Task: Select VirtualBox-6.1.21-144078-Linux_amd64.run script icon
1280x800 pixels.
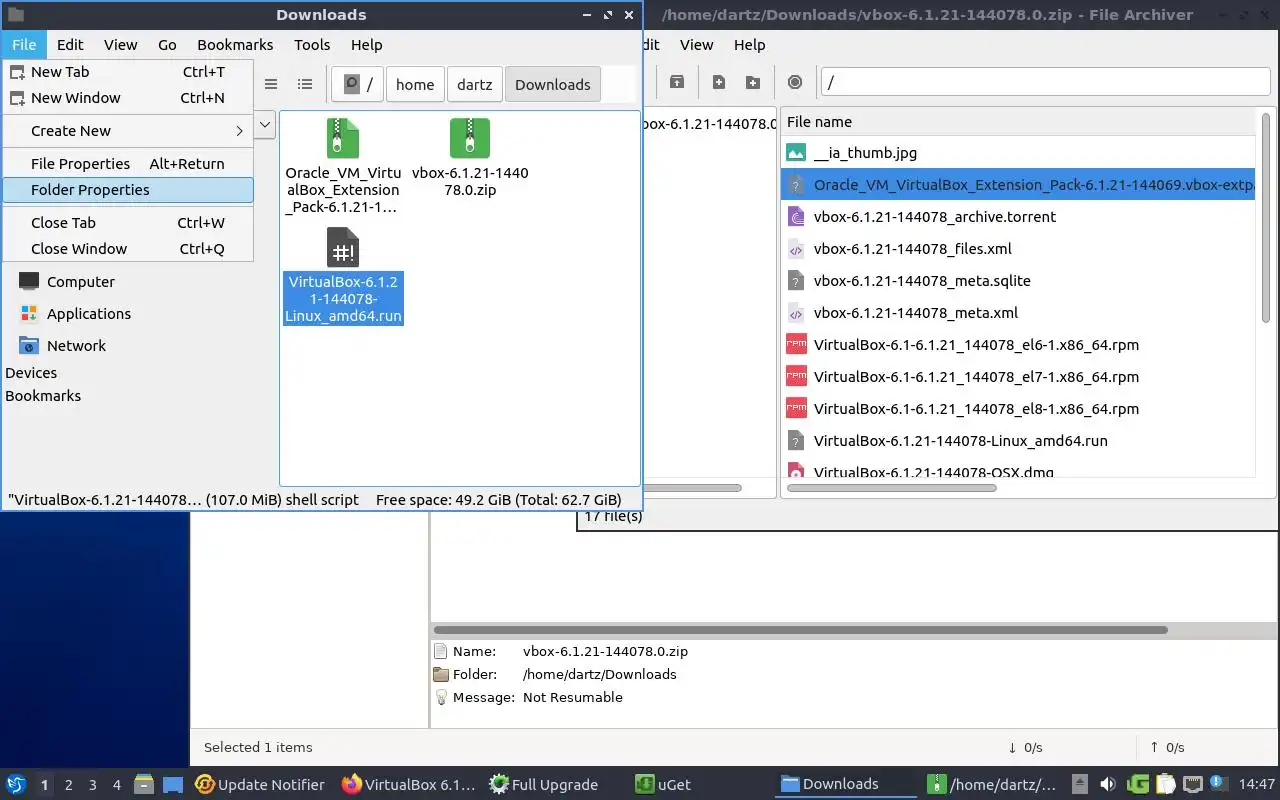Action: pos(342,247)
